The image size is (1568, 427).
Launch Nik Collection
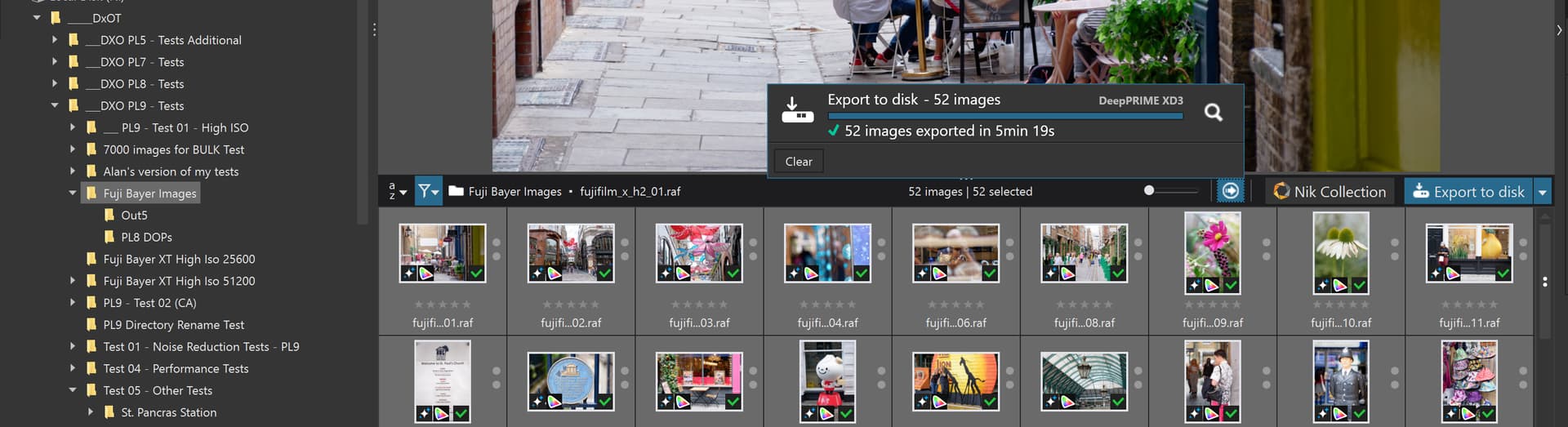1330,191
